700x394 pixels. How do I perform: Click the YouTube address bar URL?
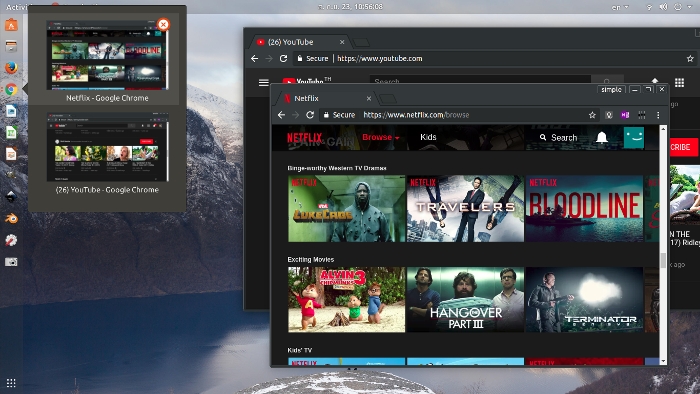click(x=379, y=58)
